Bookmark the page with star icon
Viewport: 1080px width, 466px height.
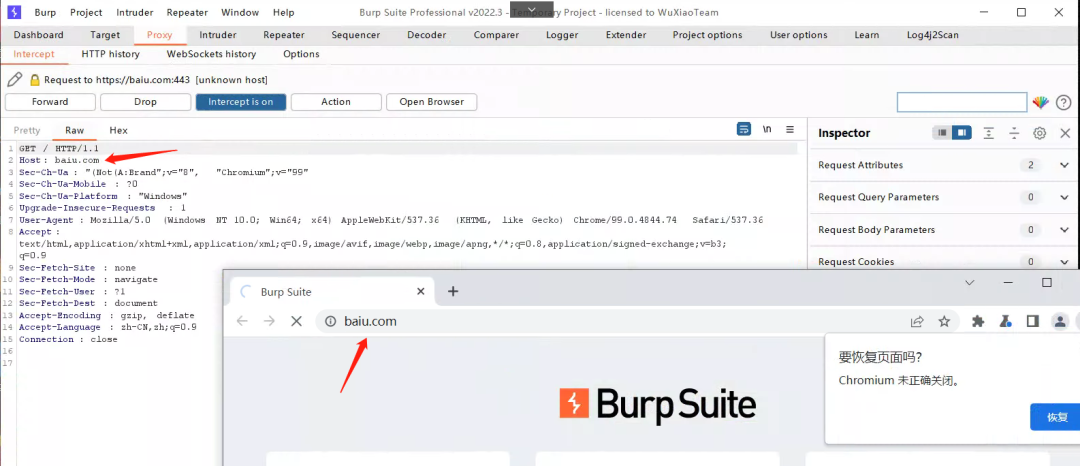coord(944,321)
